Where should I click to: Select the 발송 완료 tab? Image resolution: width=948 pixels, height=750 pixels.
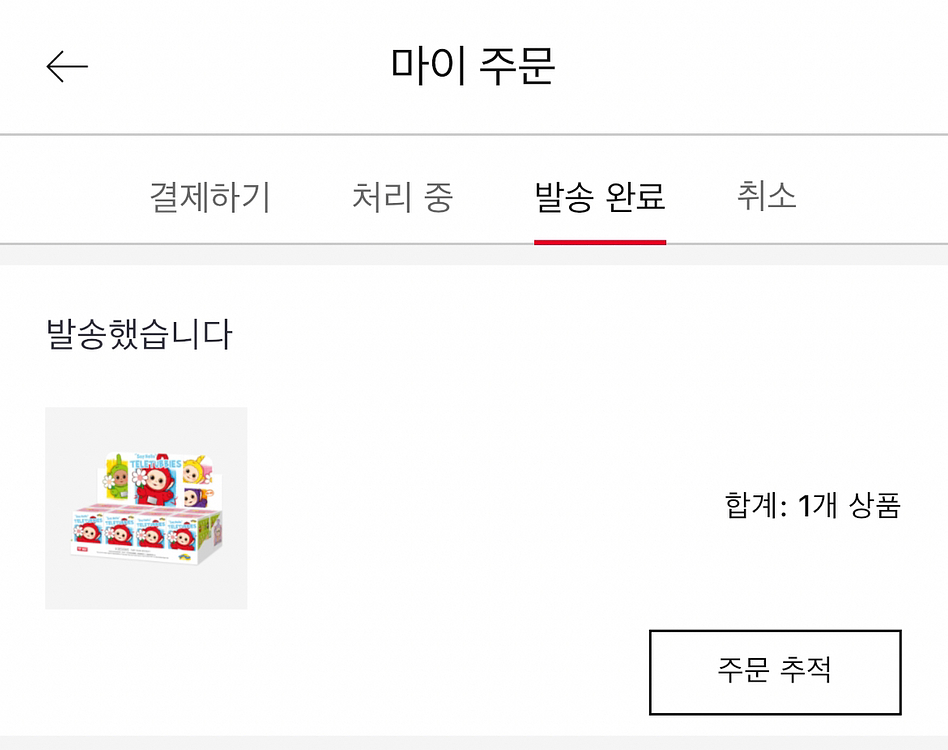point(600,196)
